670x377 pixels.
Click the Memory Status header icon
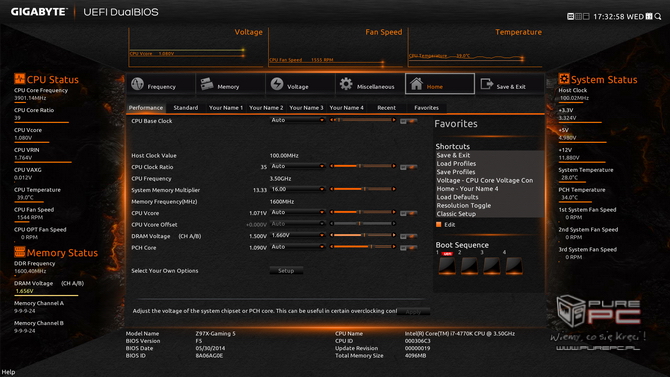click(x=20, y=252)
